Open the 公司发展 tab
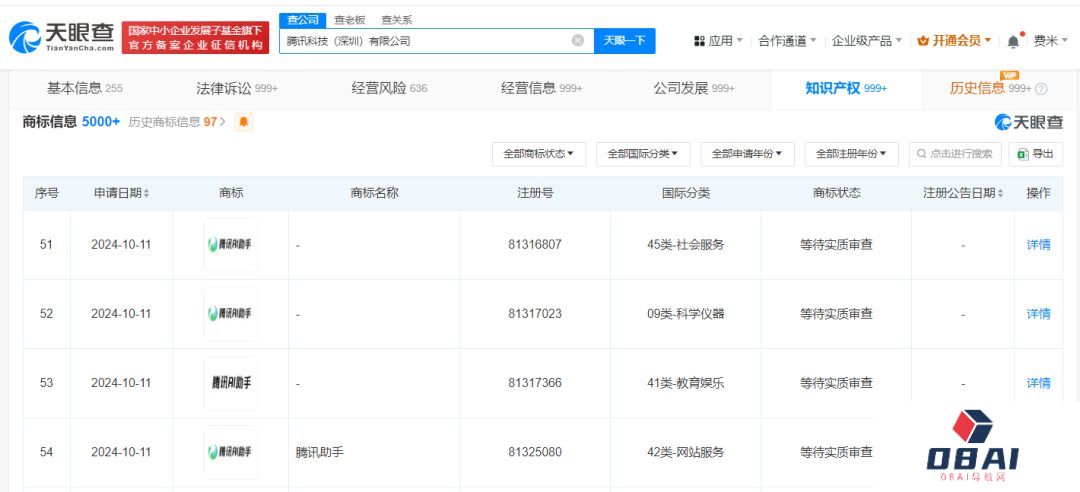The width and height of the screenshot is (1080, 492). [x=694, y=88]
